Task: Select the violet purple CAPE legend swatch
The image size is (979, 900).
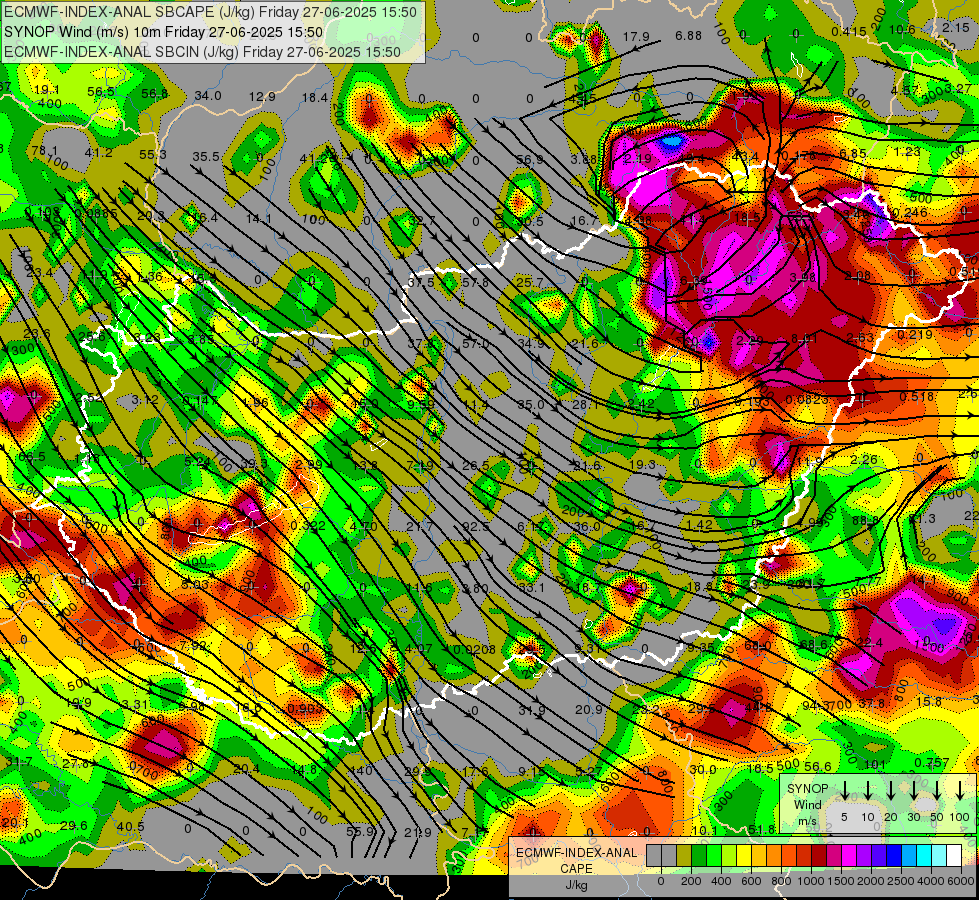Action: click(863, 856)
